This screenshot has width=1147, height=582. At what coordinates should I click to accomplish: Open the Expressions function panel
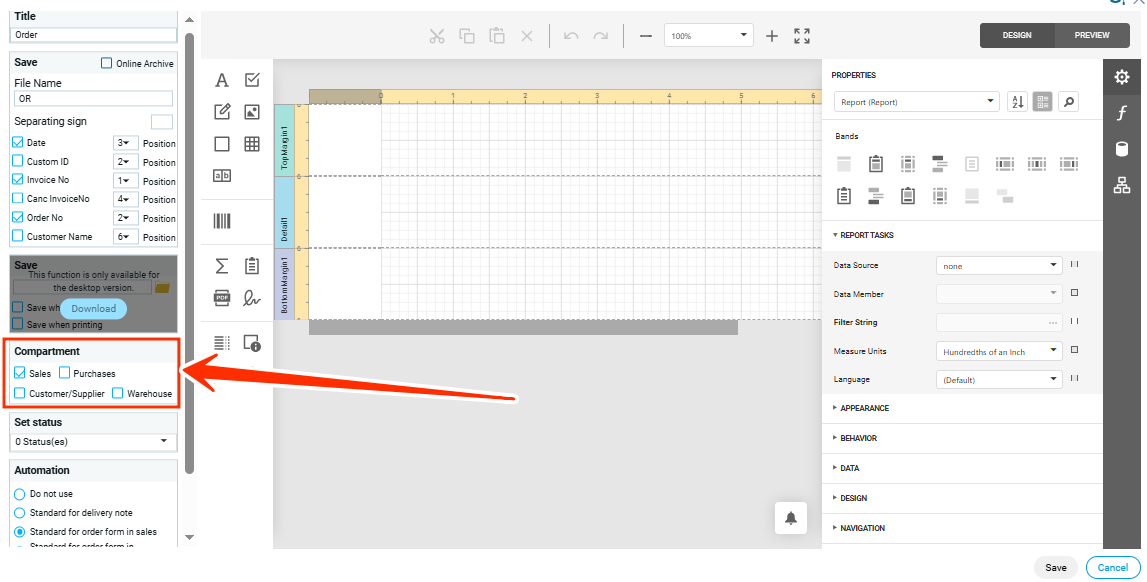[x=1122, y=113]
